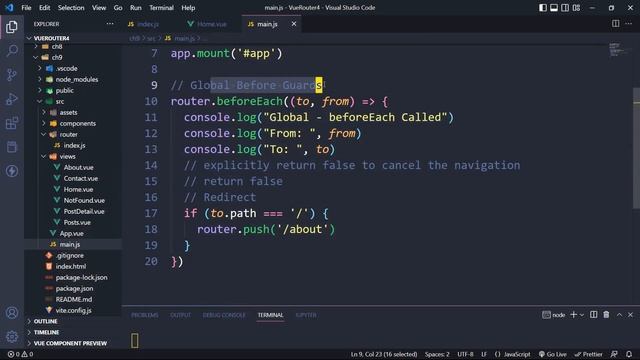
Task: Kill terminal with trash icon
Action: click(606, 315)
